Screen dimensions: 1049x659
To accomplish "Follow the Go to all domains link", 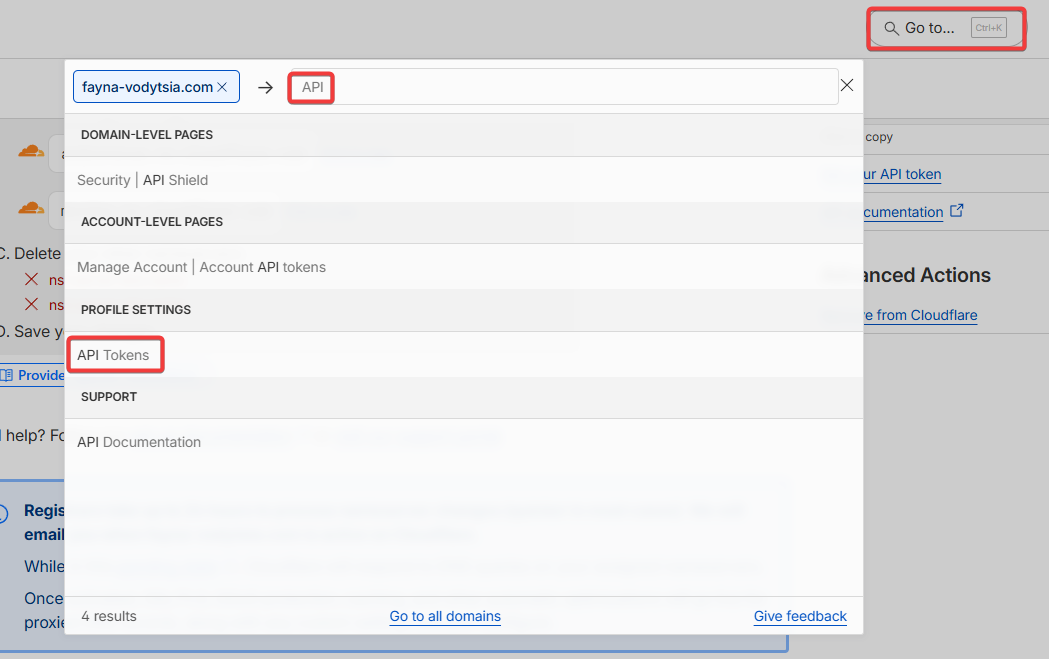I will coord(445,616).
